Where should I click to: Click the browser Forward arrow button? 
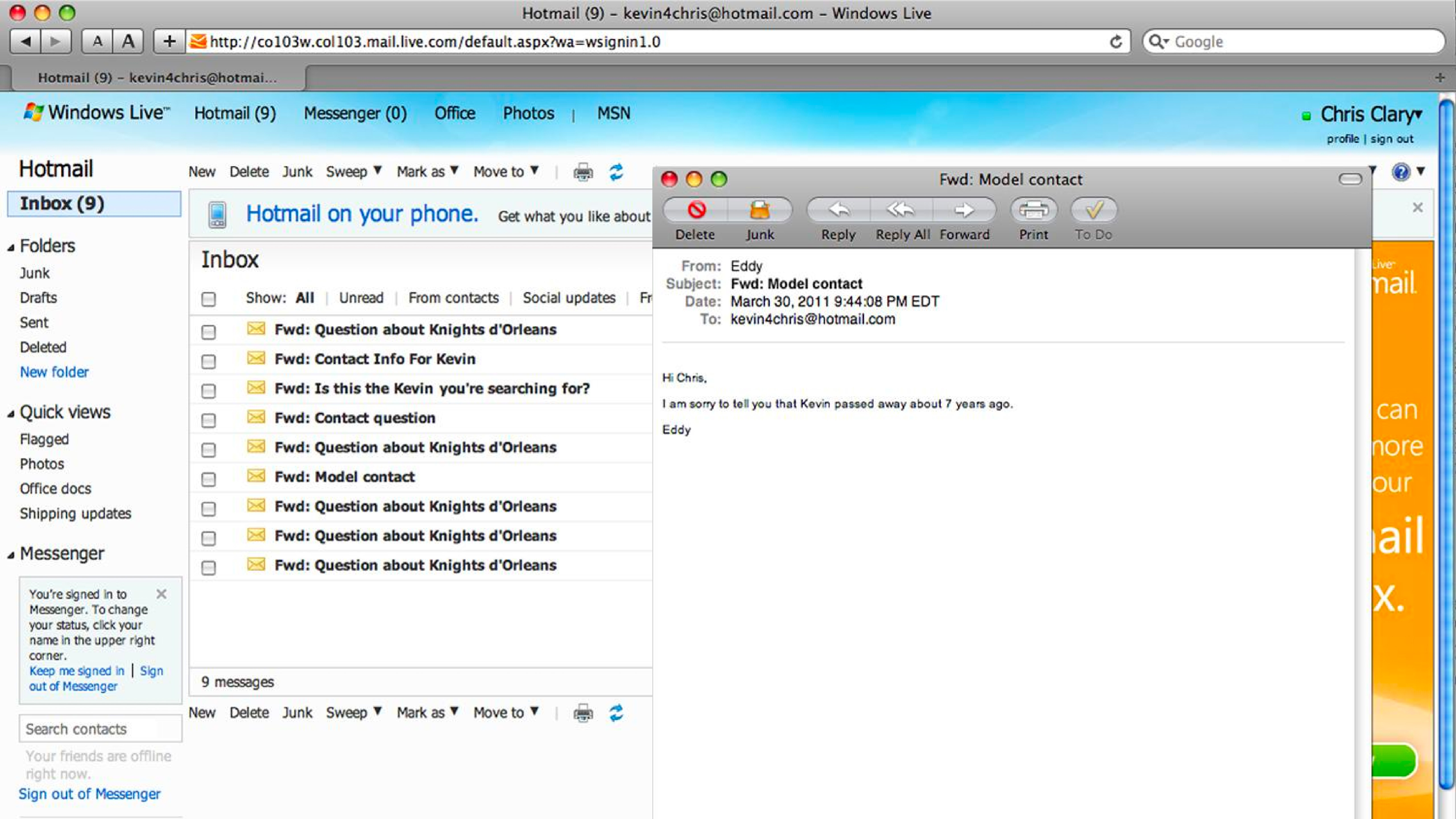(55, 41)
